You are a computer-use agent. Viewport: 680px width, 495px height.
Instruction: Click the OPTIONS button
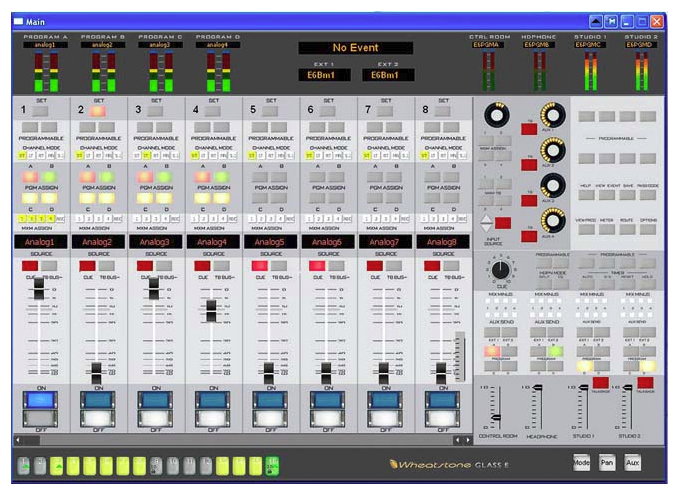(x=647, y=229)
